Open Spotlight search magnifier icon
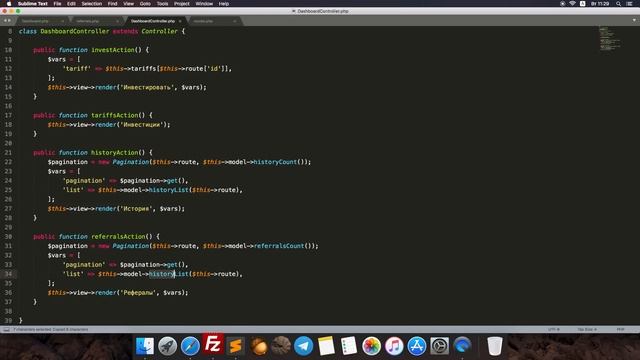This screenshot has width=640, height=360. [618, 4]
